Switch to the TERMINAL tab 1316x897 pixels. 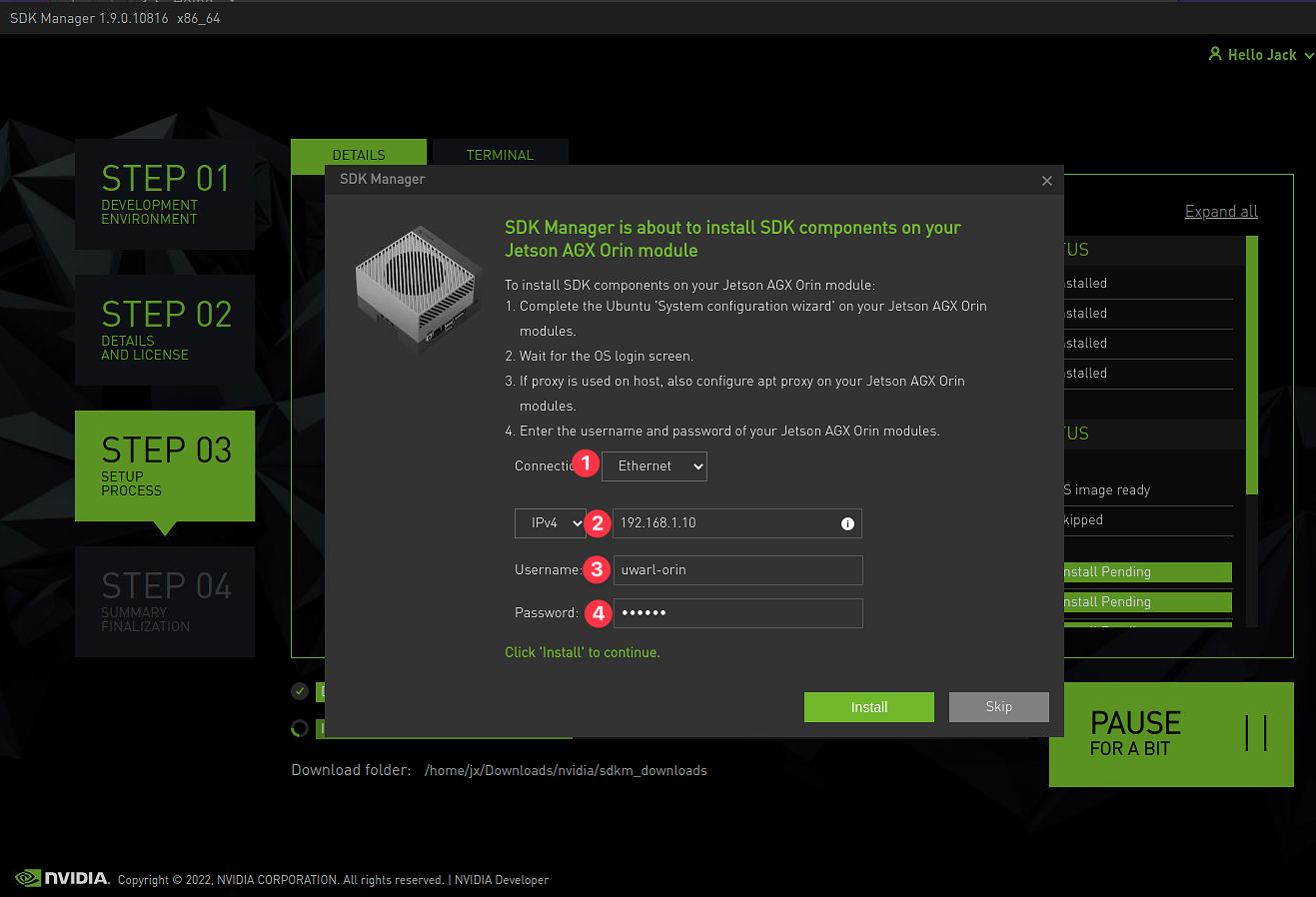tap(500, 155)
